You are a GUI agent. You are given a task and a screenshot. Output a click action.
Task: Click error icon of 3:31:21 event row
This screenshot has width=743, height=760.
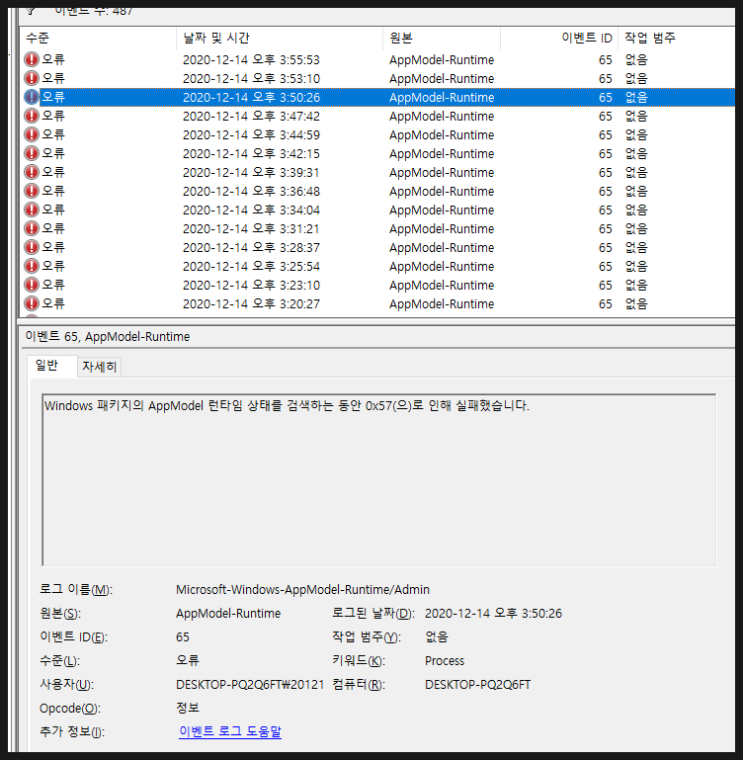point(32,229)
